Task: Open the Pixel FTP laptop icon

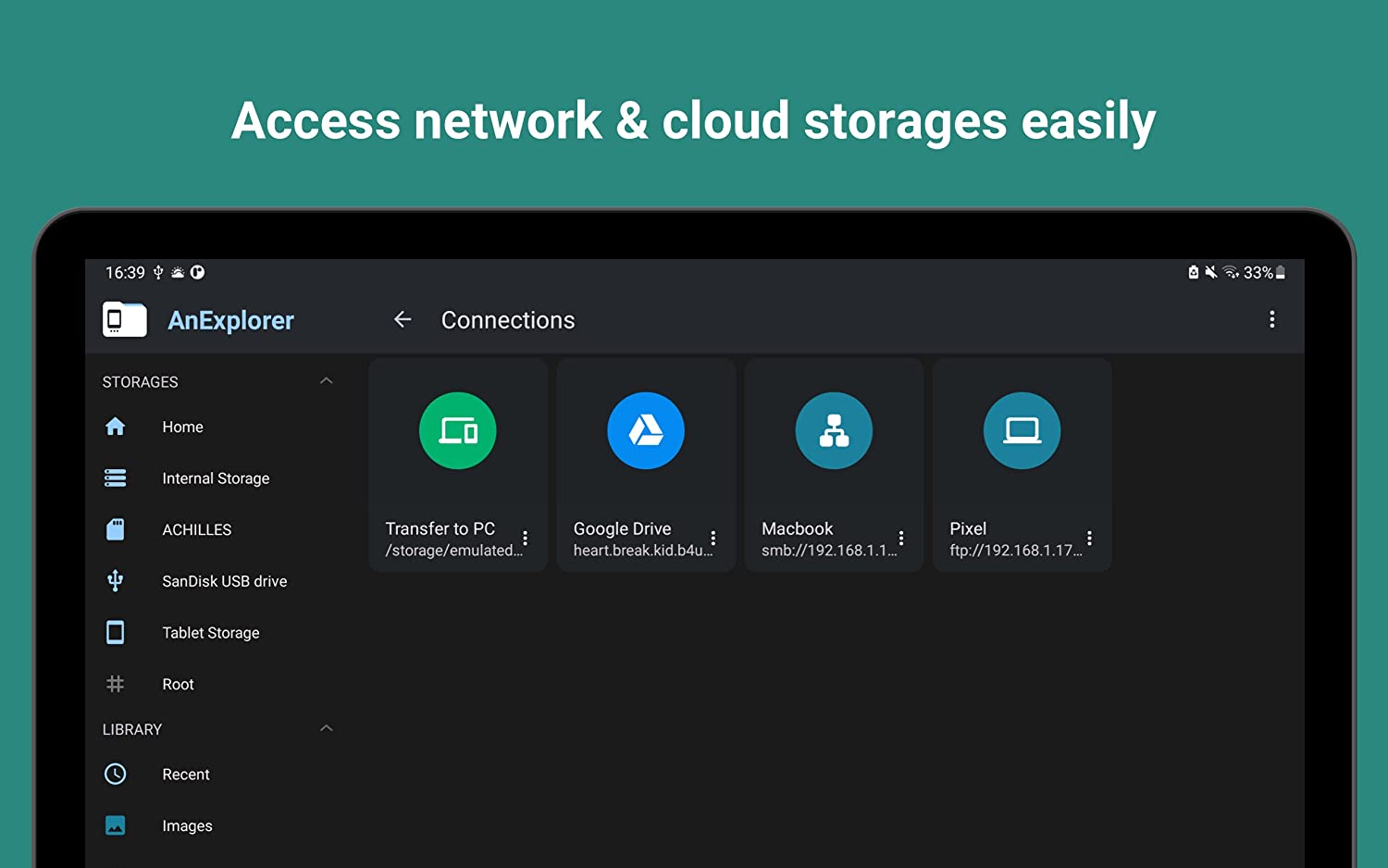Action: tap(1022, 430)
